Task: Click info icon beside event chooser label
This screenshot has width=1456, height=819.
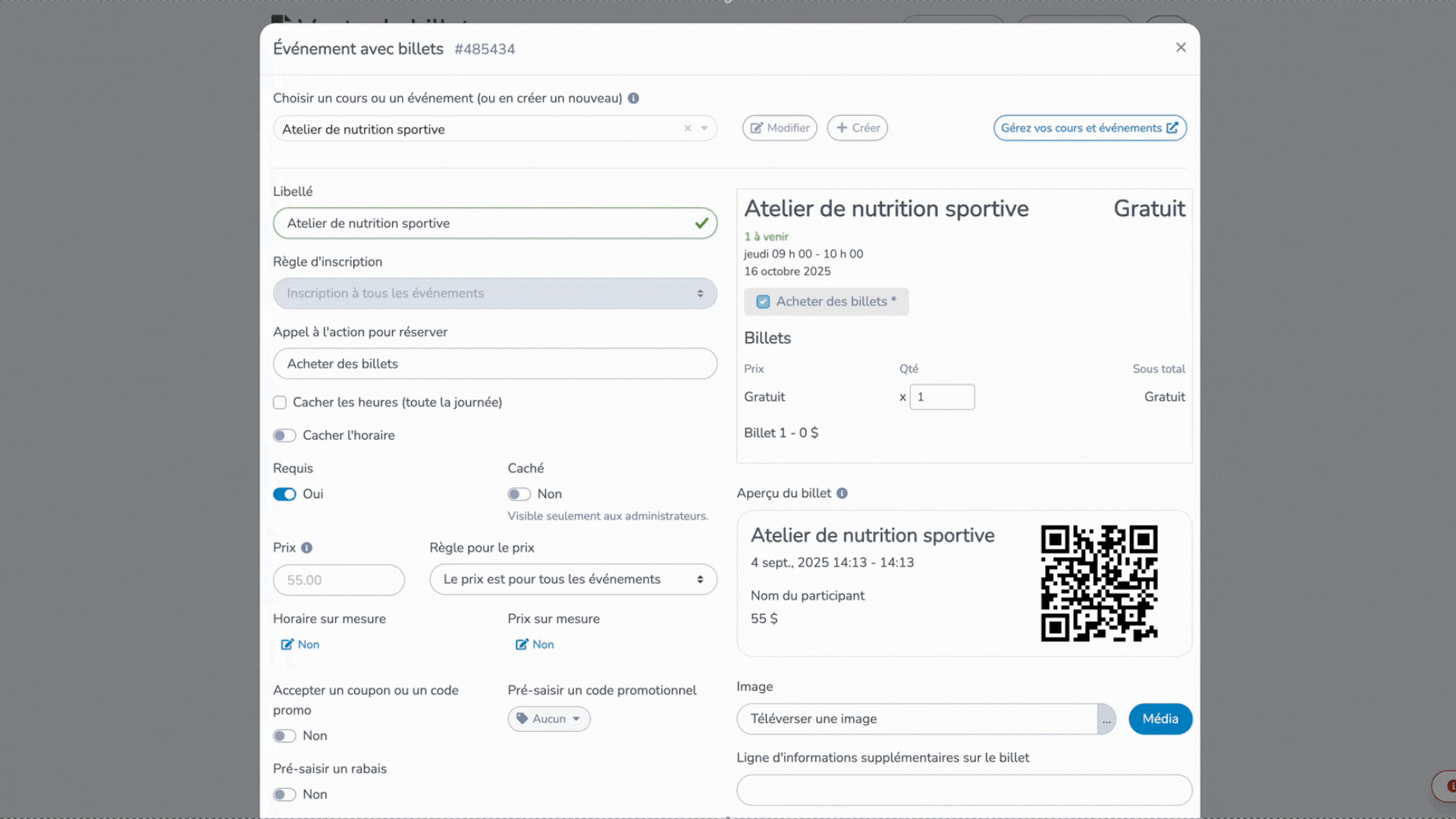Action: pyautogui.click(x=633, y=99)
